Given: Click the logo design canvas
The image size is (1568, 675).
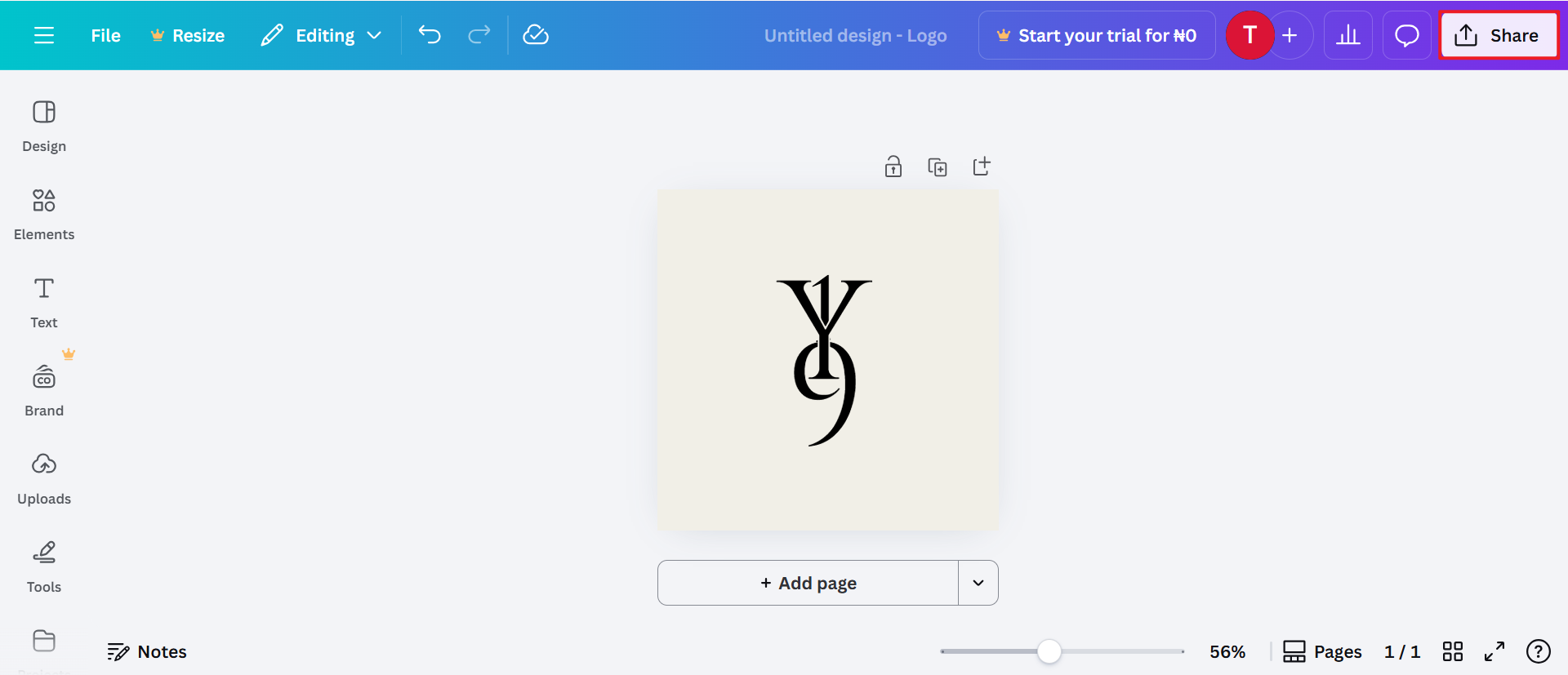Looking at the screenshot, I should pyautogui.click(x=828, y=360).
